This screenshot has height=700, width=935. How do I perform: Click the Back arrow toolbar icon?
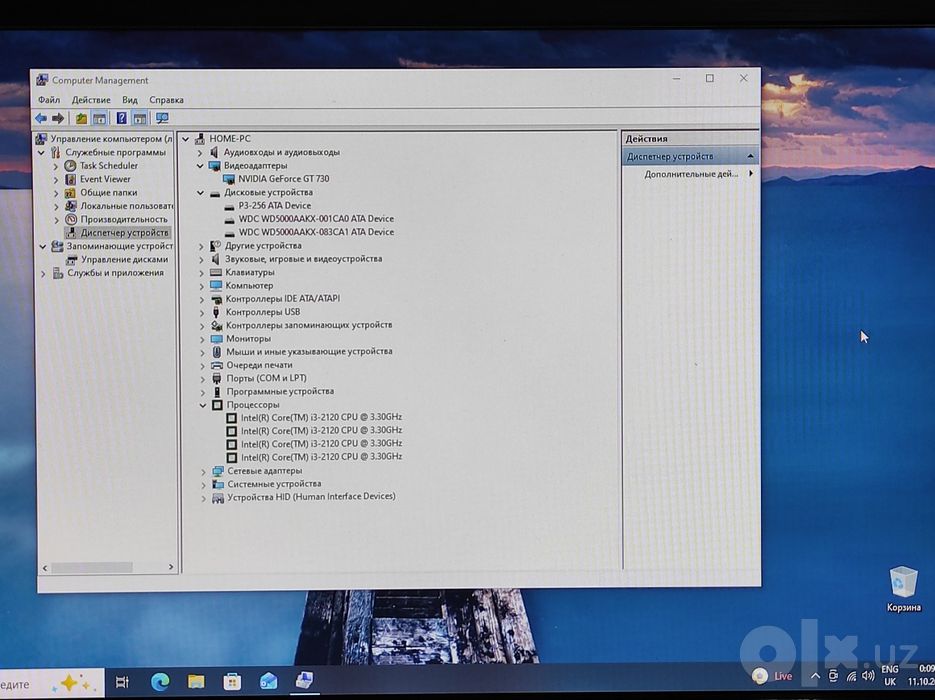[x=41, y=118]
